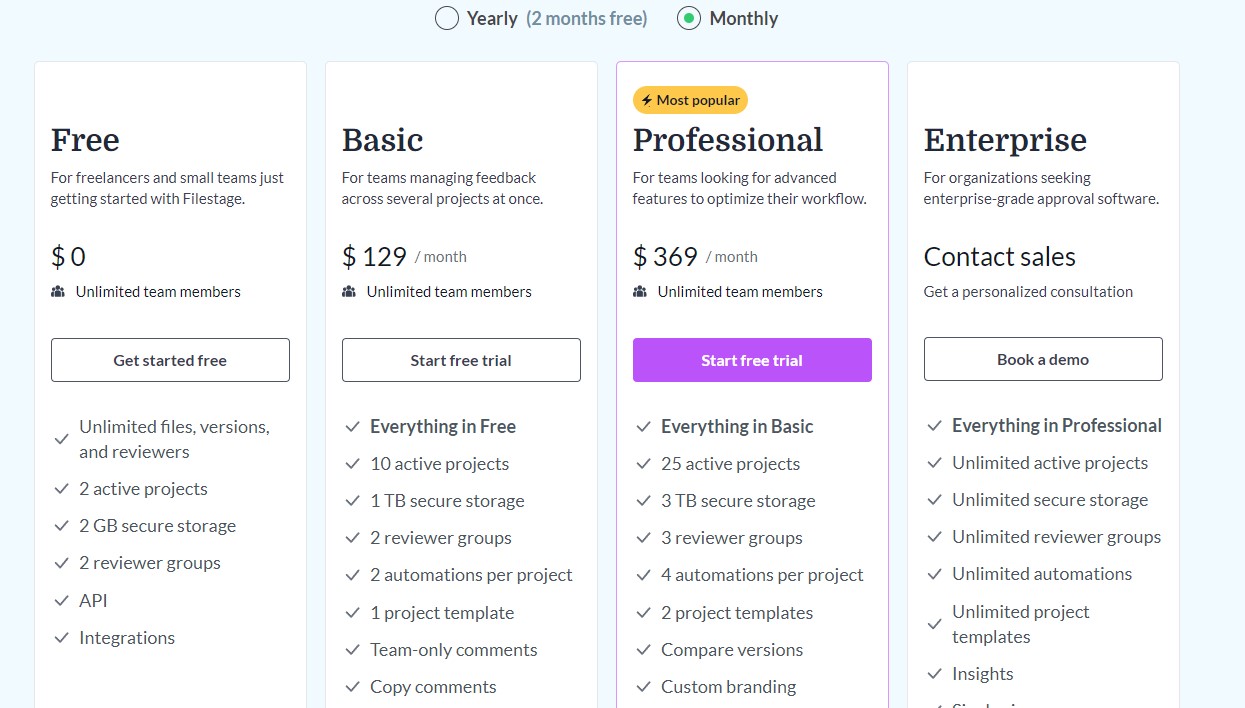This screenshot has width=1245, height=708.
Task: Click the lightning bolt on Most popular badge
Action: pos(648,100)
